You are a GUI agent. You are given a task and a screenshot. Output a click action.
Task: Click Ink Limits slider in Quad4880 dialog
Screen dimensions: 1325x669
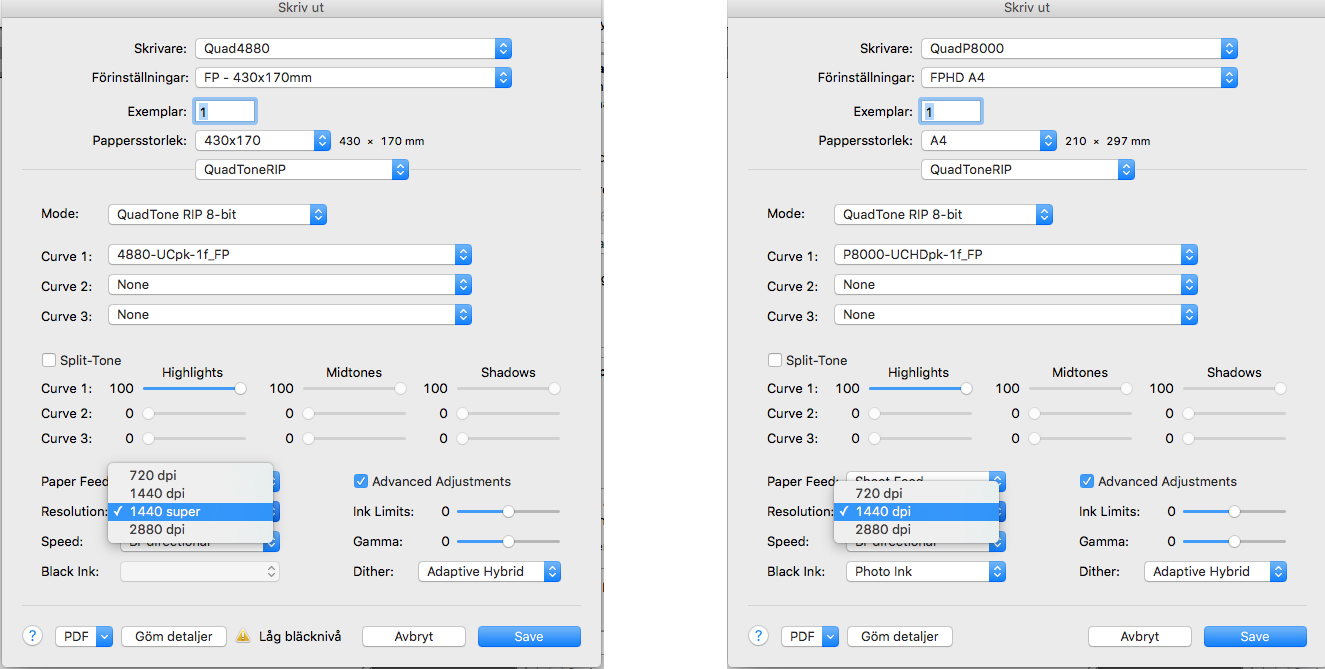coord(509,511)
